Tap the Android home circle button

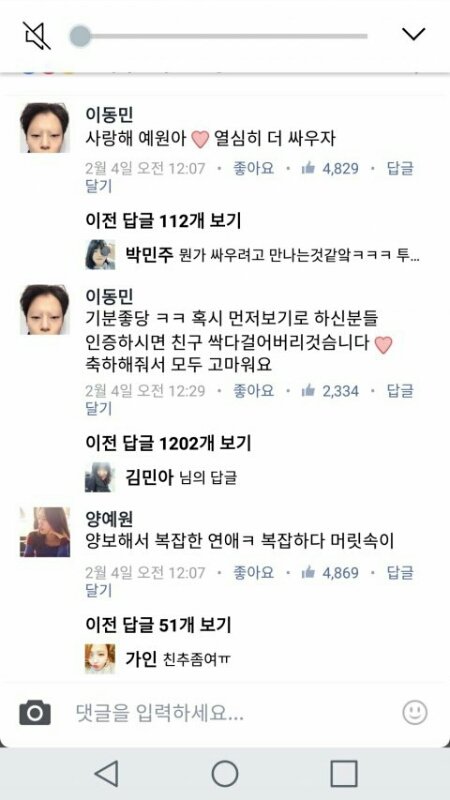click(224, 773)
